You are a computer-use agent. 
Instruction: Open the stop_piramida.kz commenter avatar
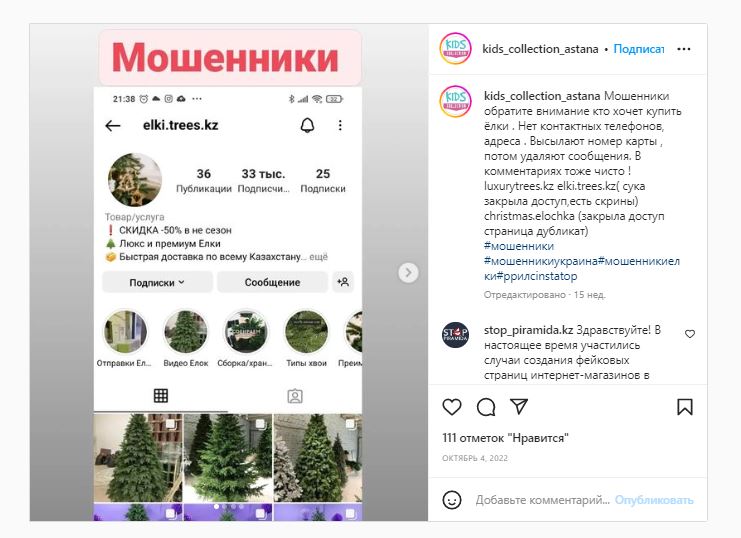pos(456,335)
